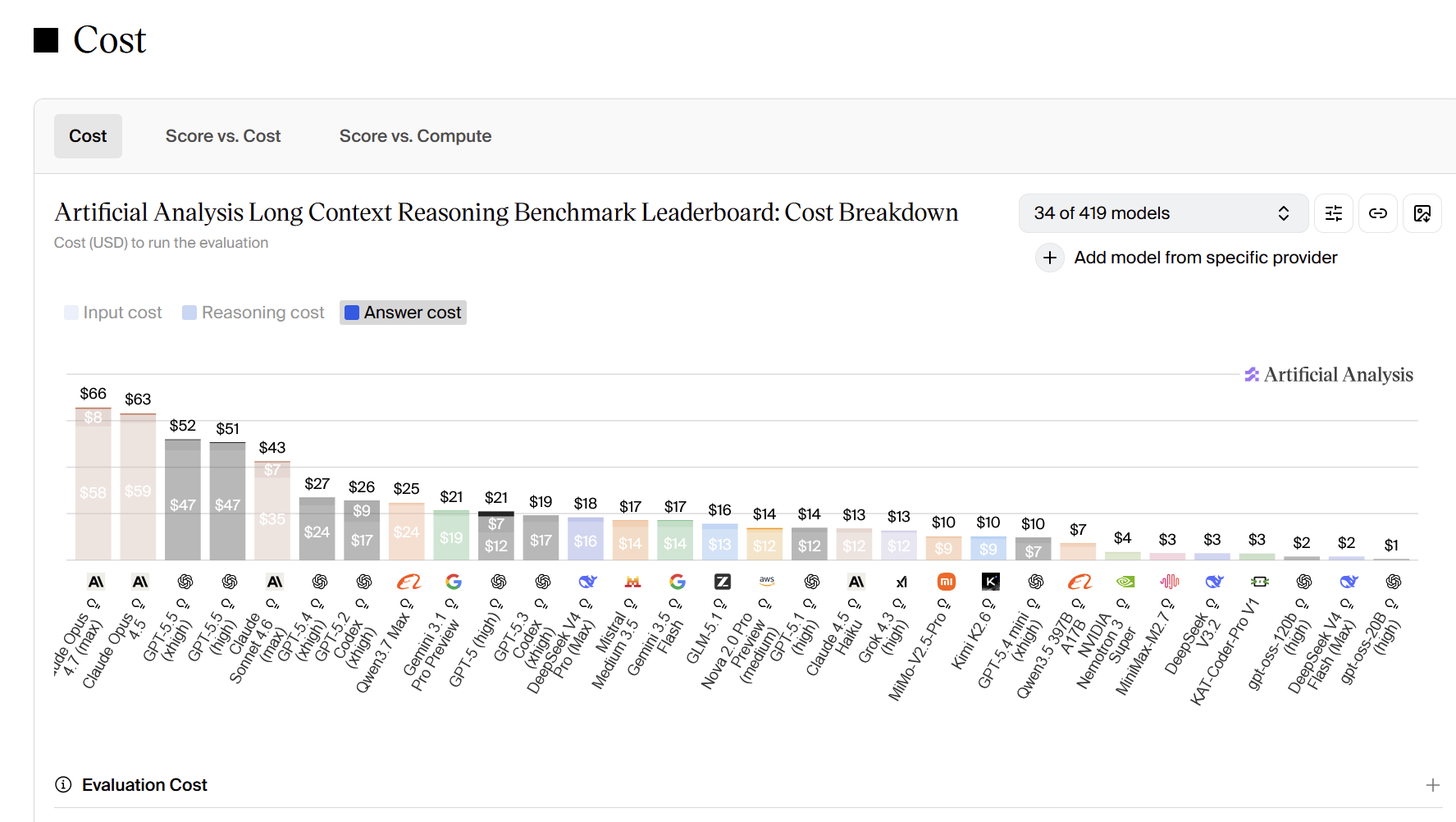Copy the chart link icon

(x=1378, y=213)
